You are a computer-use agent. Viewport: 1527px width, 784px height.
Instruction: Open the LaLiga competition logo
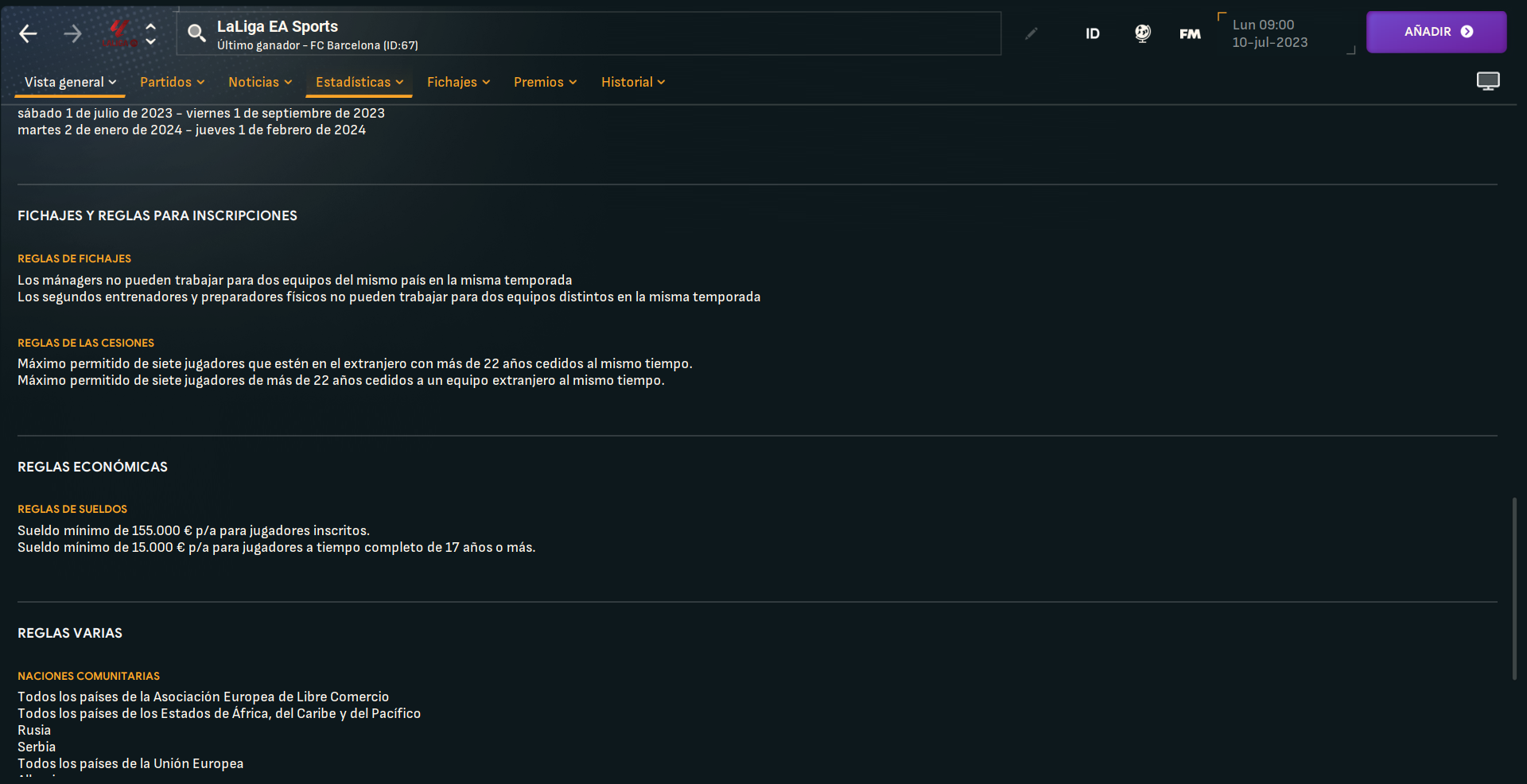[x=119, y=33]
